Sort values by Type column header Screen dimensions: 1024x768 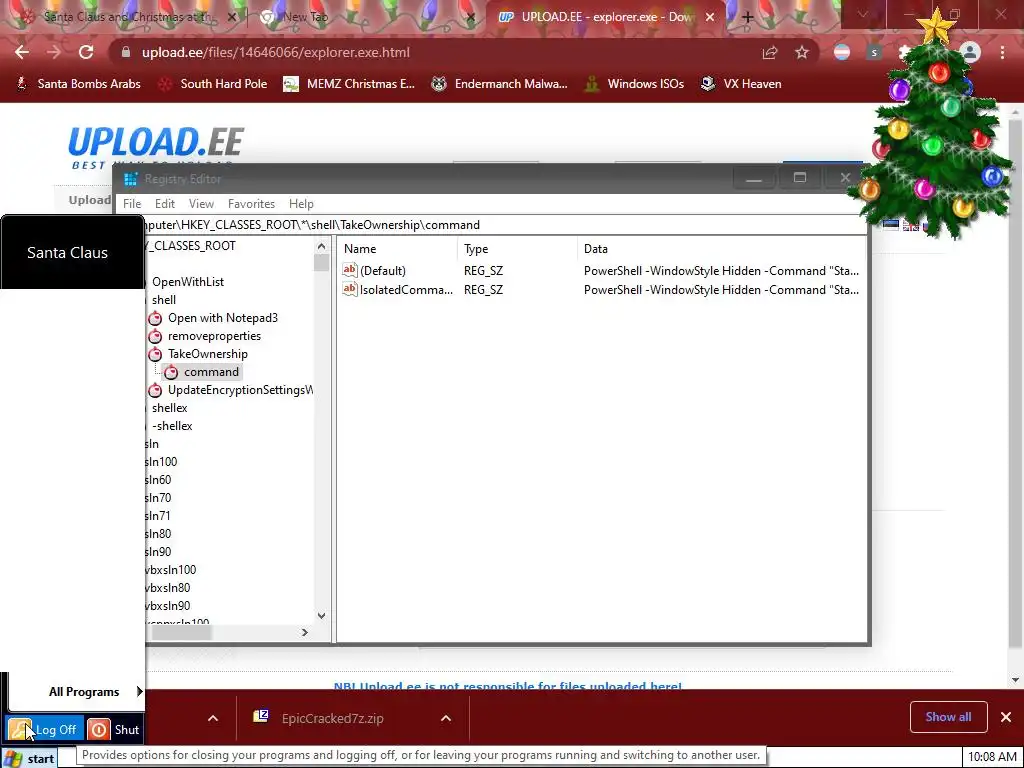[x=517, y=249]
